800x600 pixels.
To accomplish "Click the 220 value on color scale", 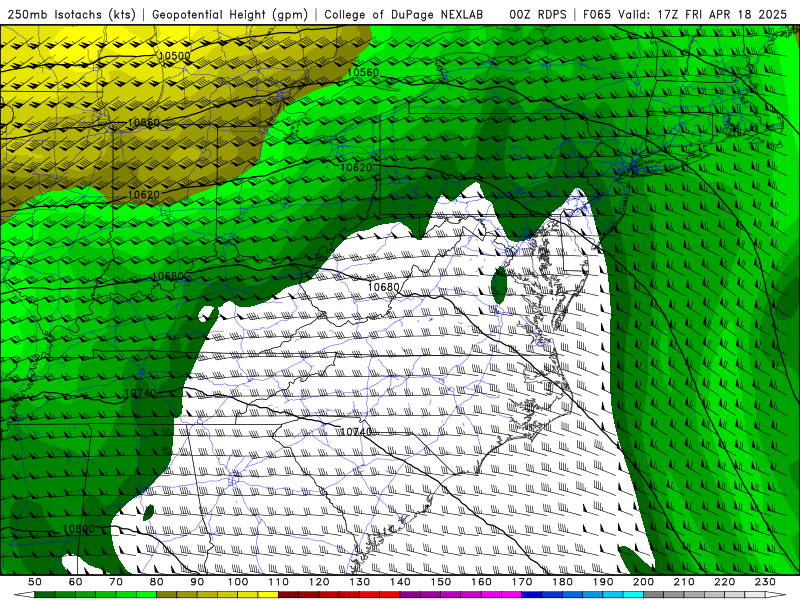I will click(x=724, y=582).
